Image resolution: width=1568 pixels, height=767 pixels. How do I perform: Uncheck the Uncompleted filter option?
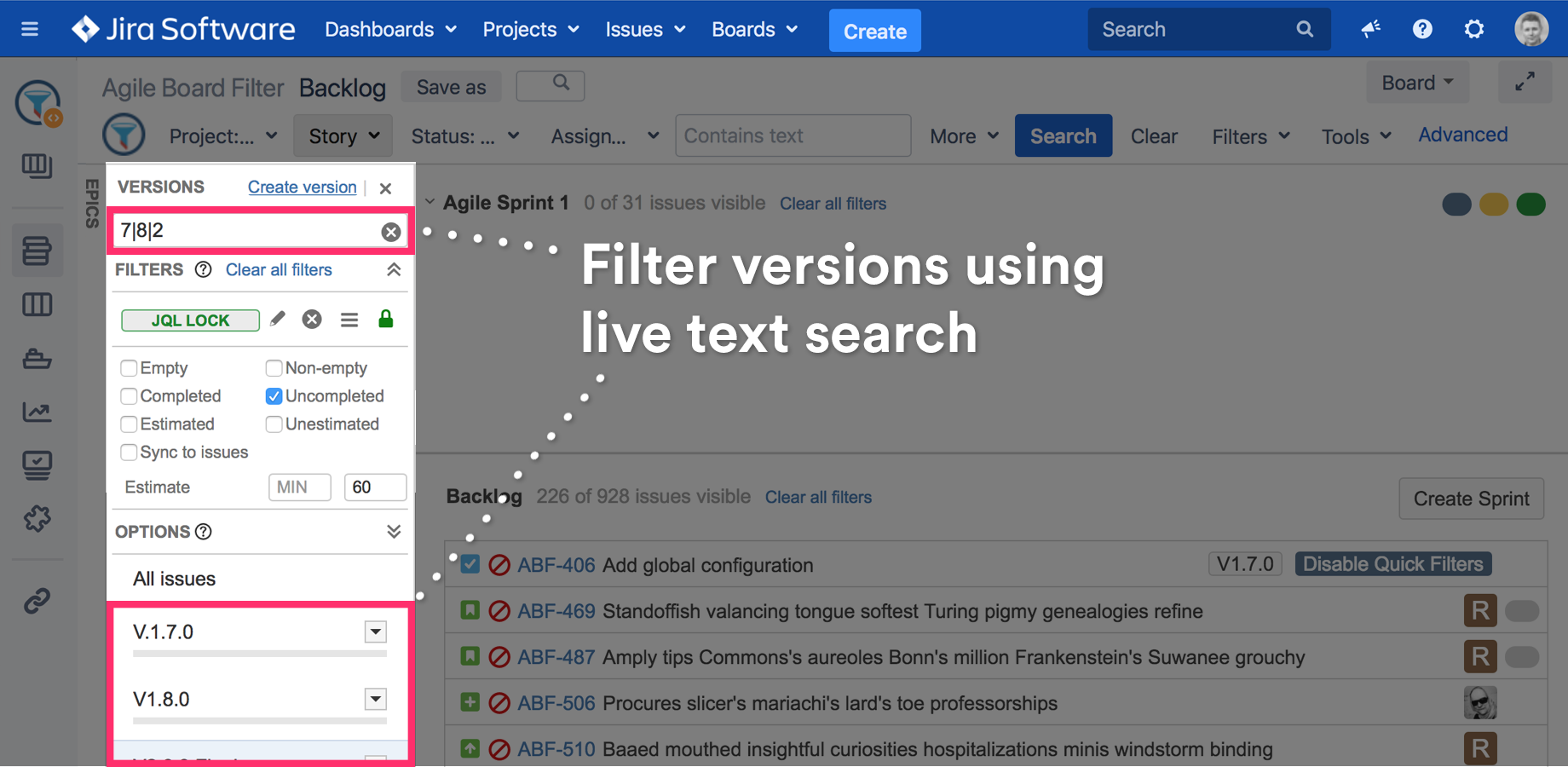274,395
